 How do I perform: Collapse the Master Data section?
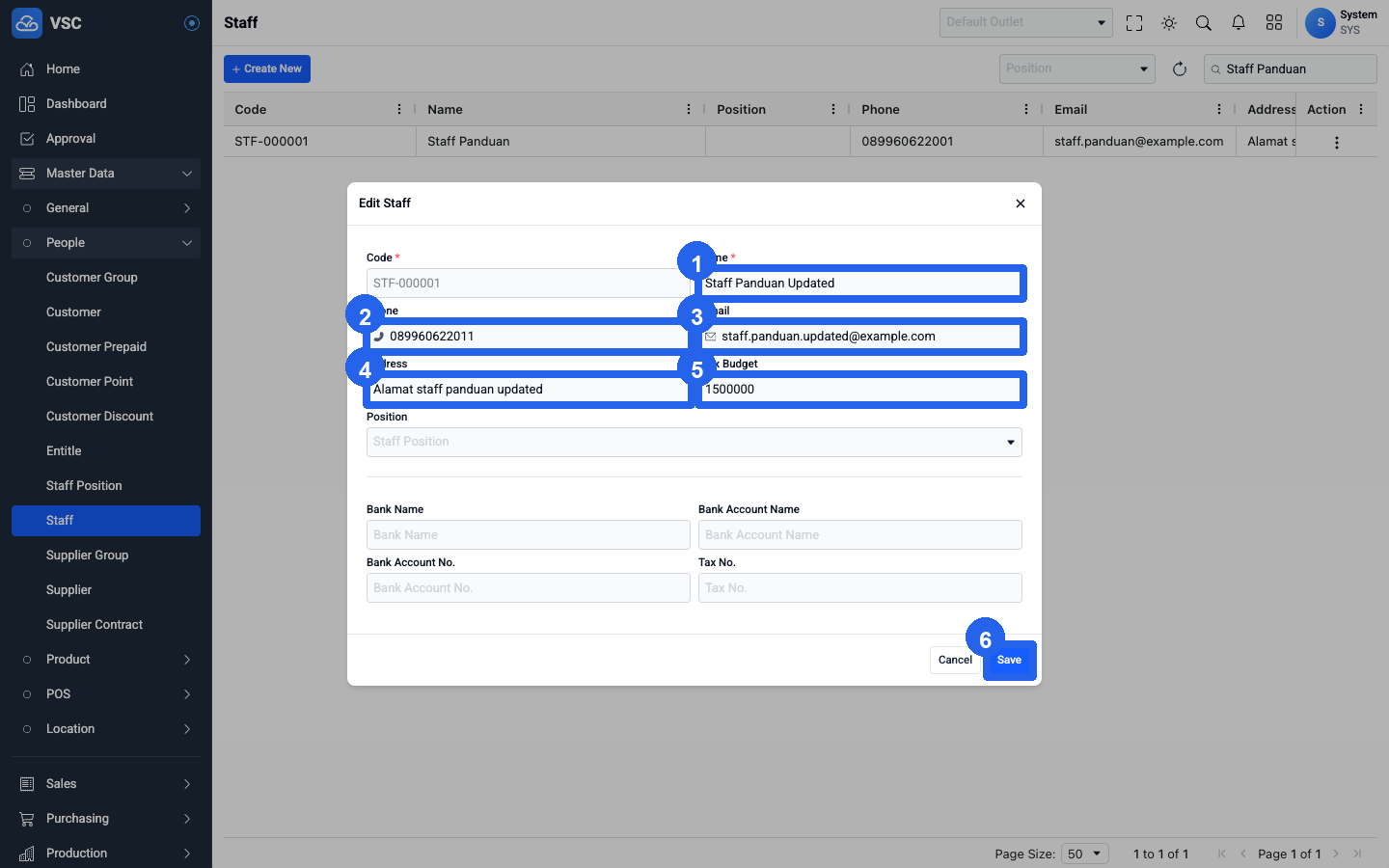[106, 174]
